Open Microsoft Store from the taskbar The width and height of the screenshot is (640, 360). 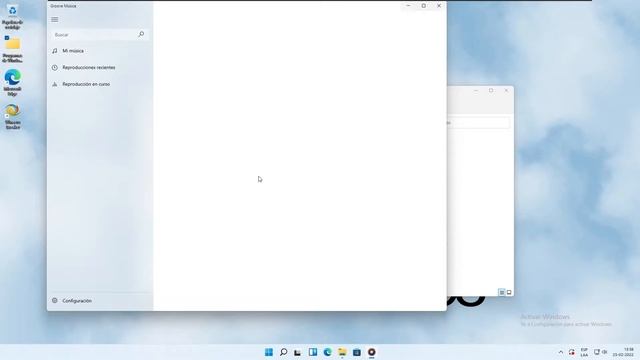click(x=357, y=352)
